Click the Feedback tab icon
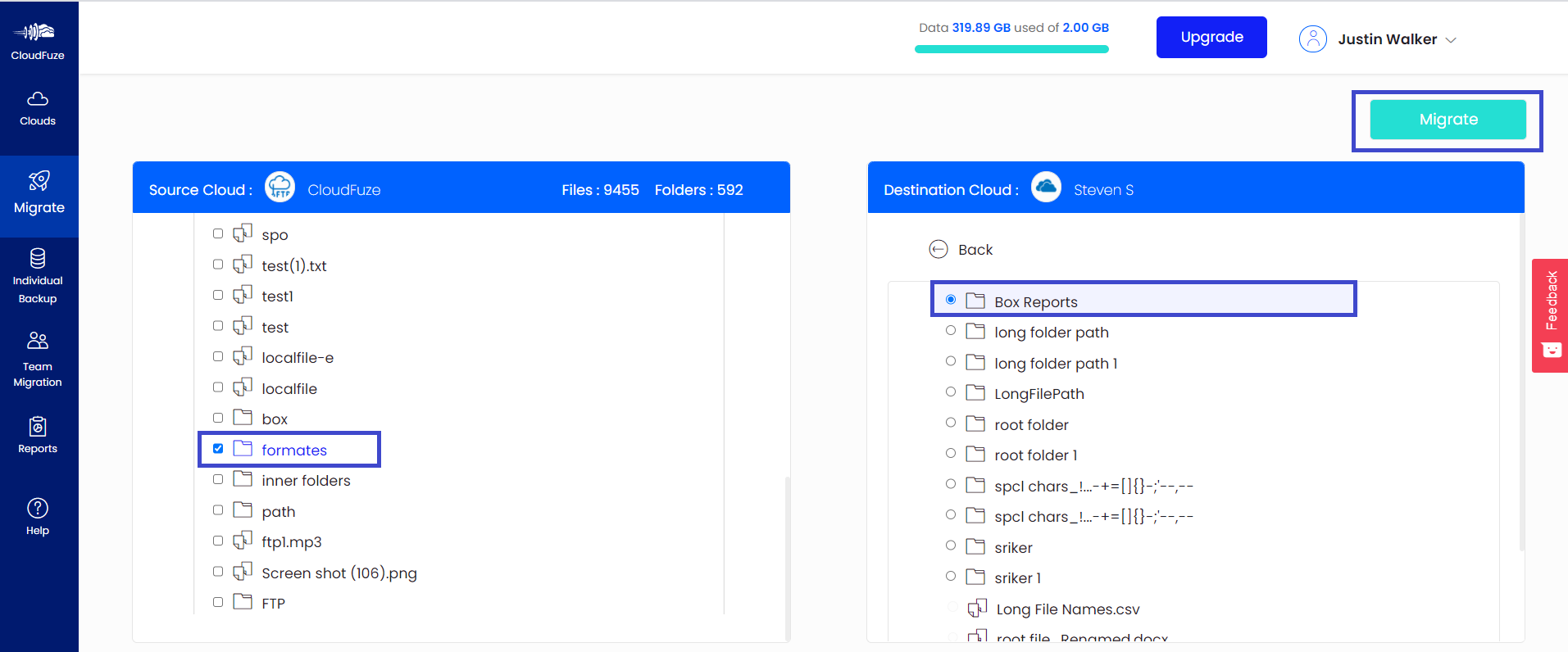1568x652 pixels. [1551, 350]
